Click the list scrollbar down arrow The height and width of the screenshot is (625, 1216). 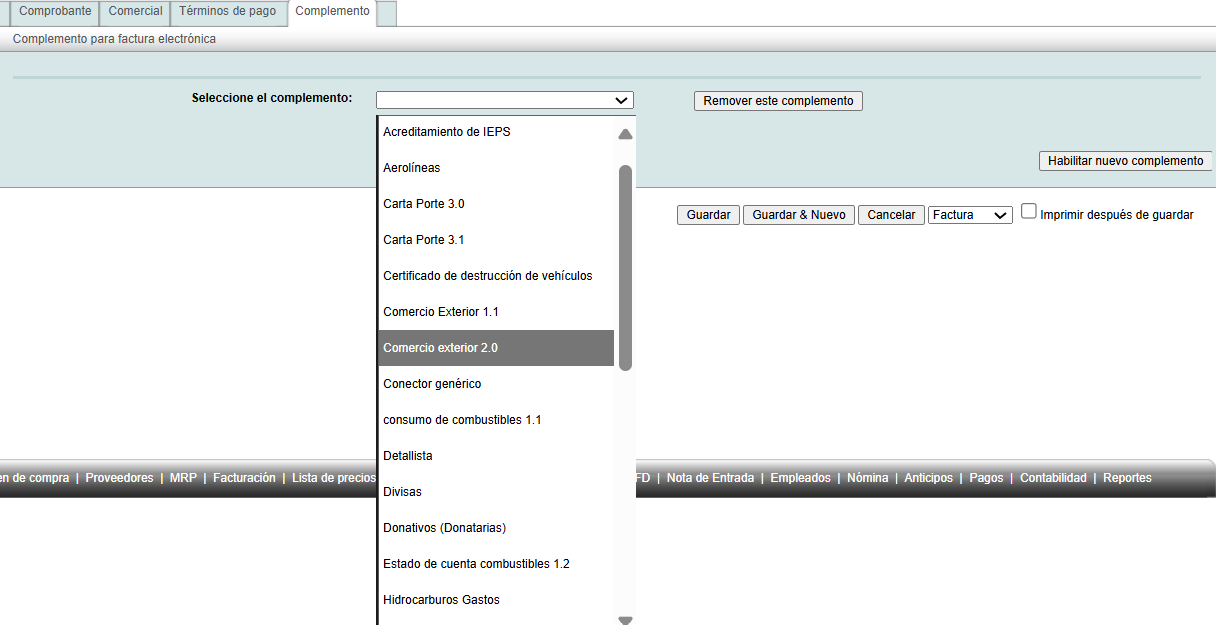coord(625,620)
